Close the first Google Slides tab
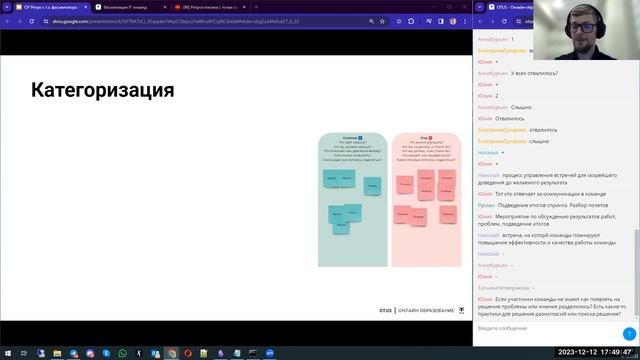Screen dimensions: 640x360 click(85, 7)
